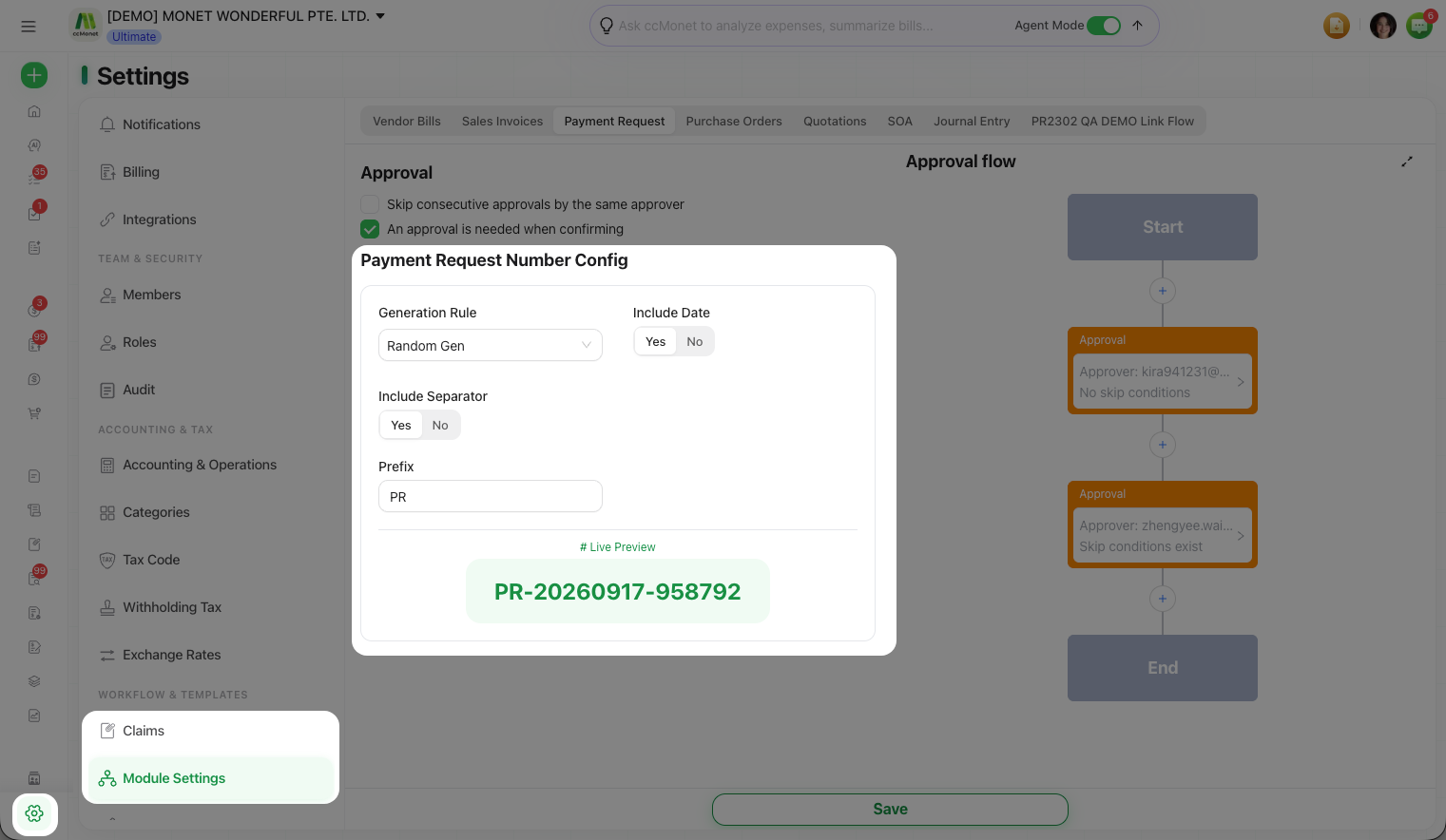
Task: Open the layers stack sidebar icon
Action: (34, 681)
